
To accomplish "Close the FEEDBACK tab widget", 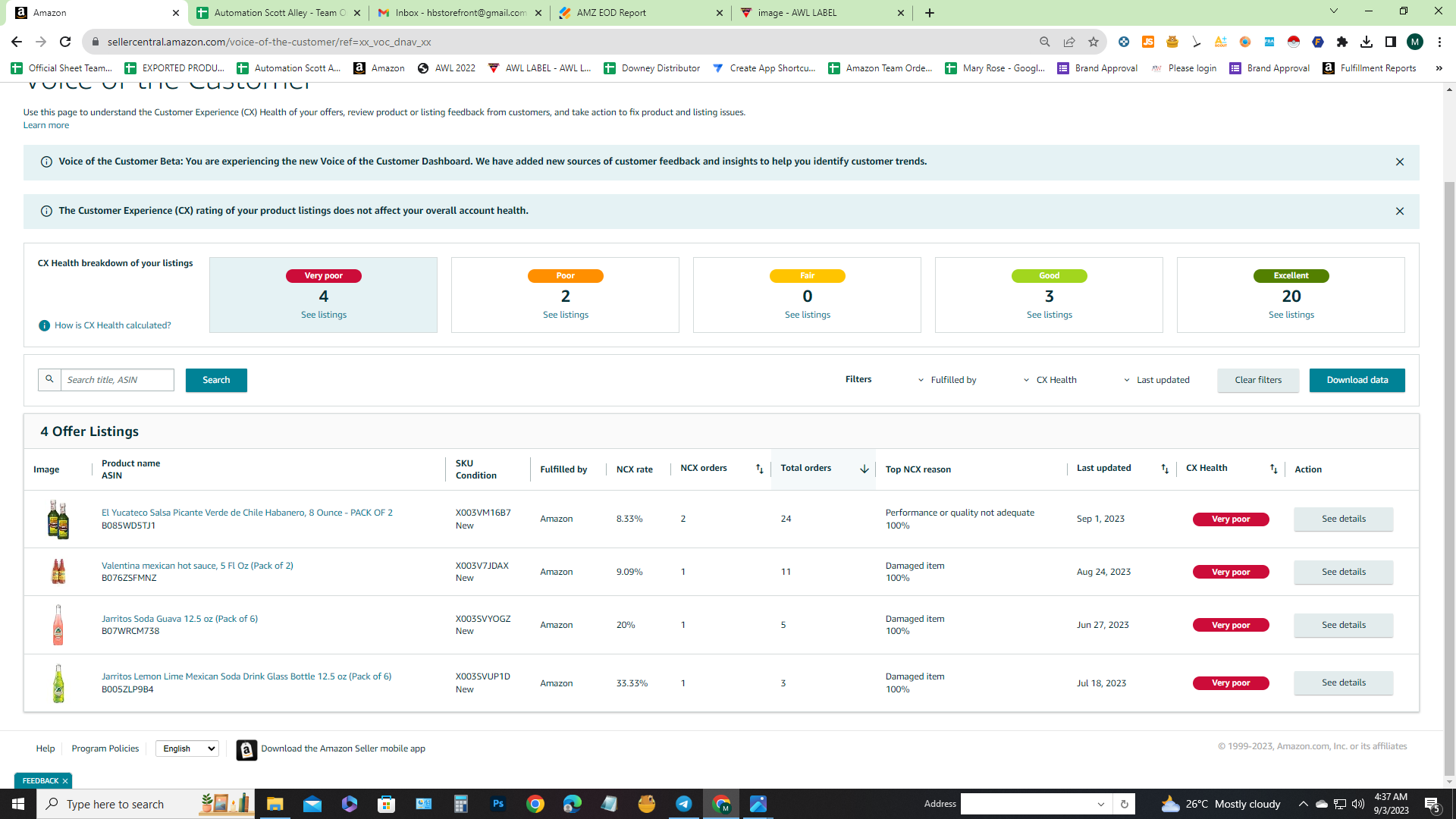I will click(65, 781).
